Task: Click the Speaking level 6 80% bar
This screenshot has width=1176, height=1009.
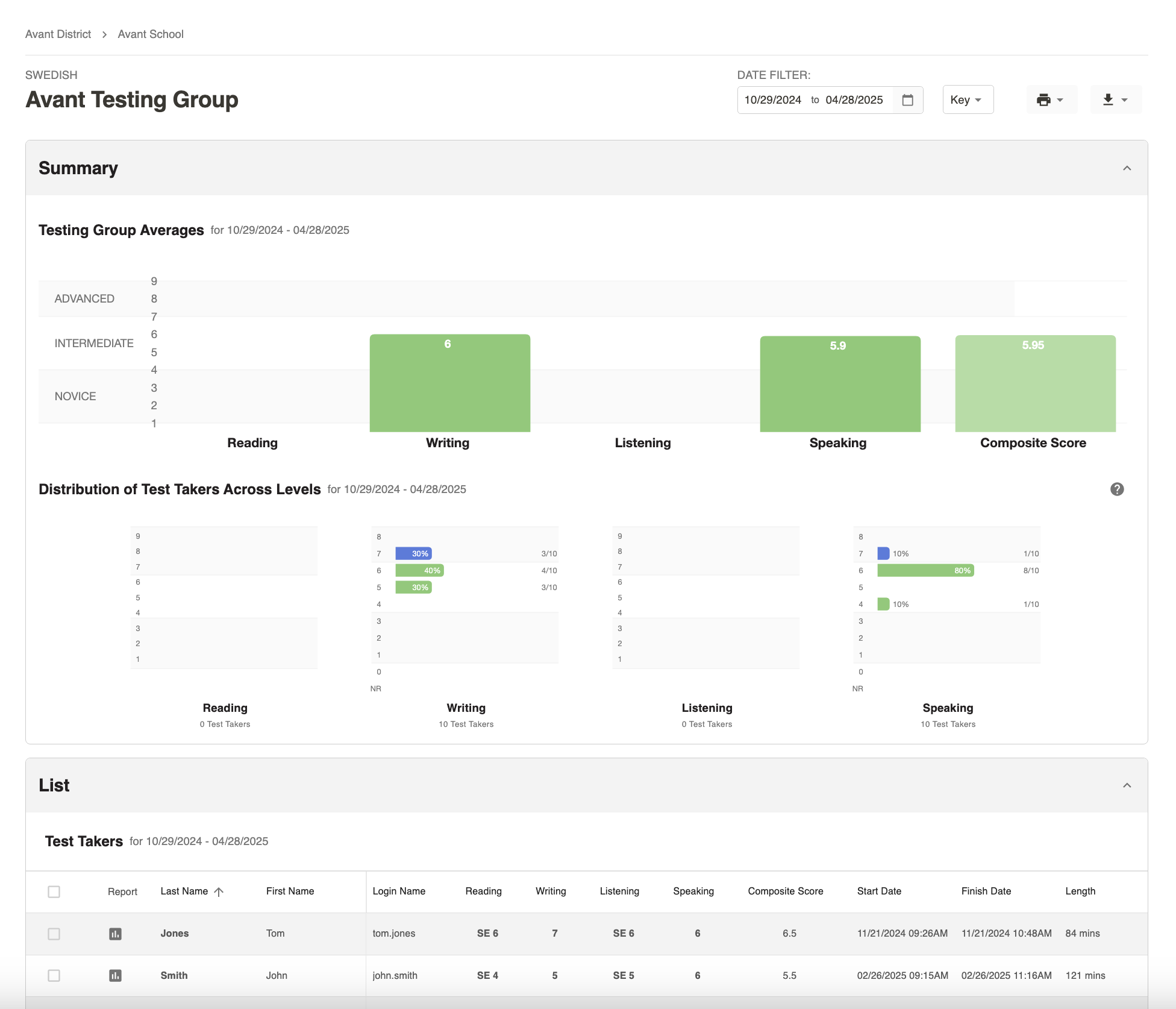Action: (x=925, y=571)
